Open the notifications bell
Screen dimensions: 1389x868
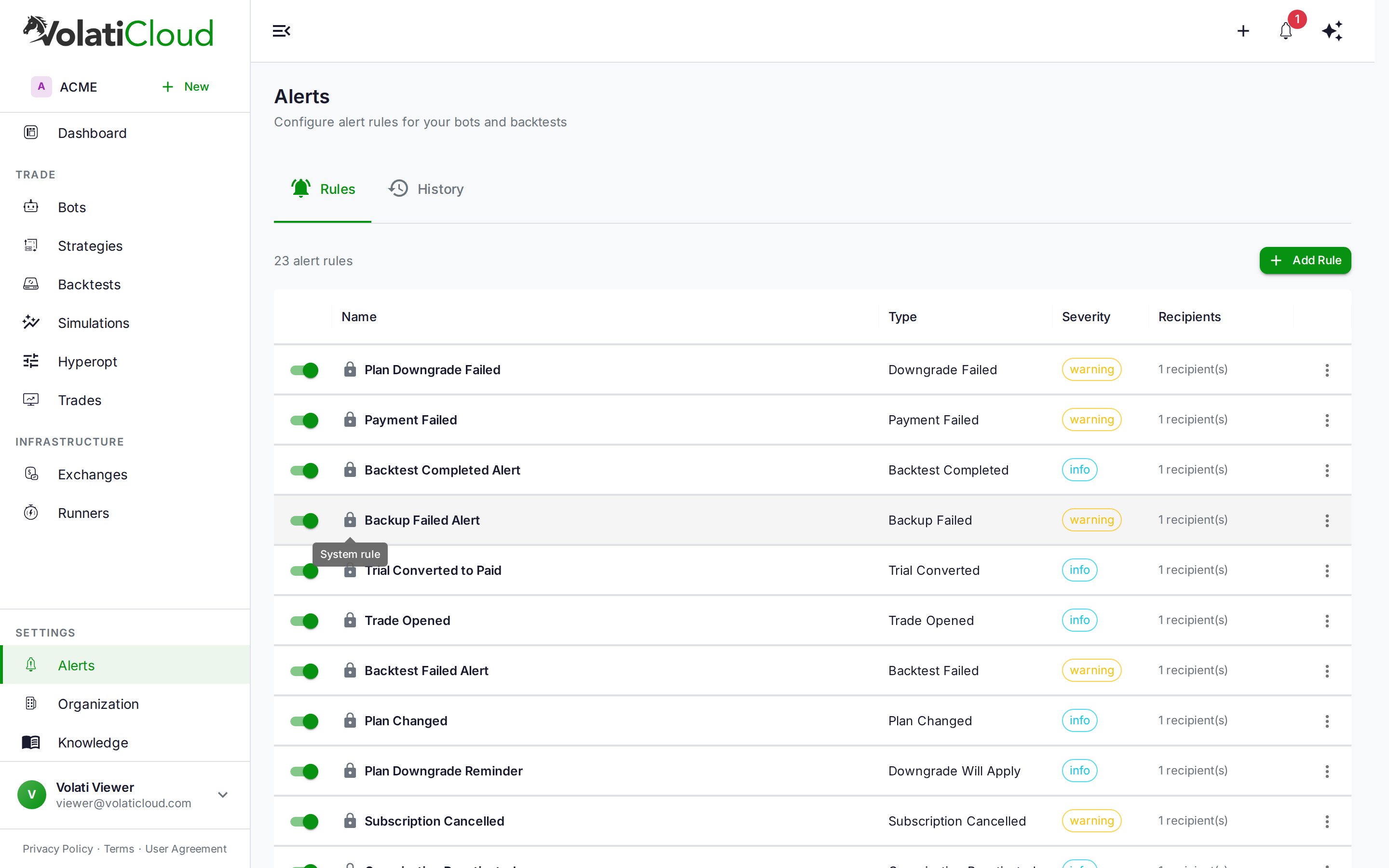click(x=1286, y=30)
